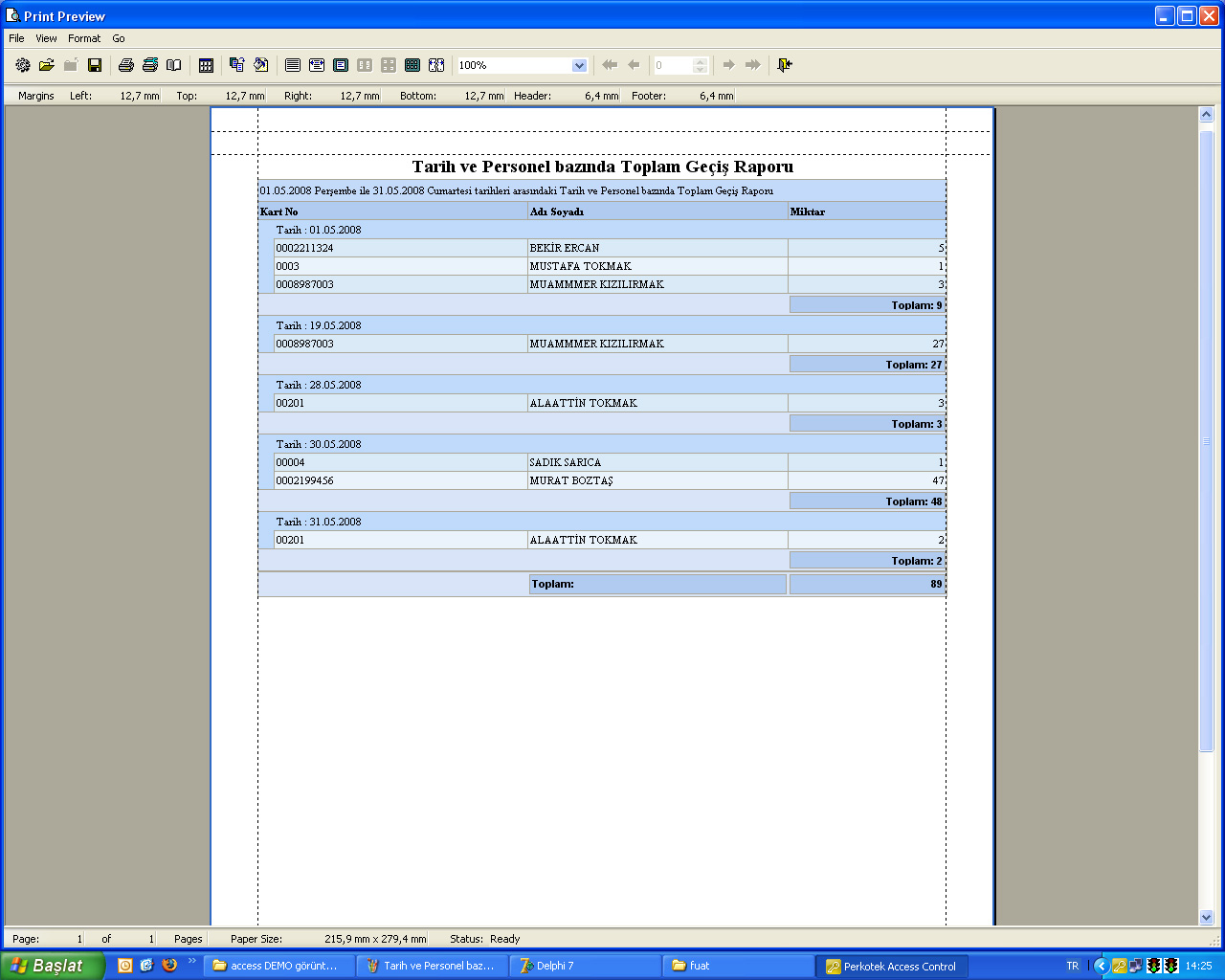Open the Format menu
The image size is (1225, 980).
tap(84, 38)
